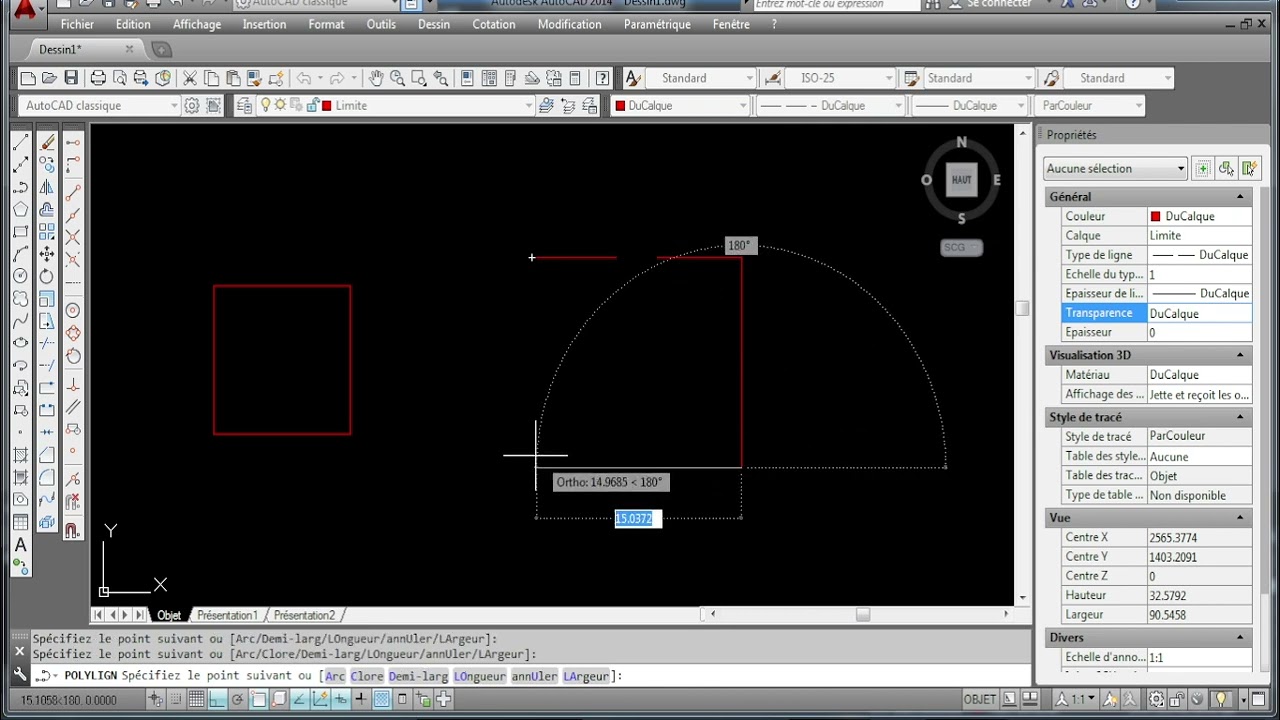Screen dimensions: 1280x720
Task: Select the Erase tool
Action: (47, 143)
